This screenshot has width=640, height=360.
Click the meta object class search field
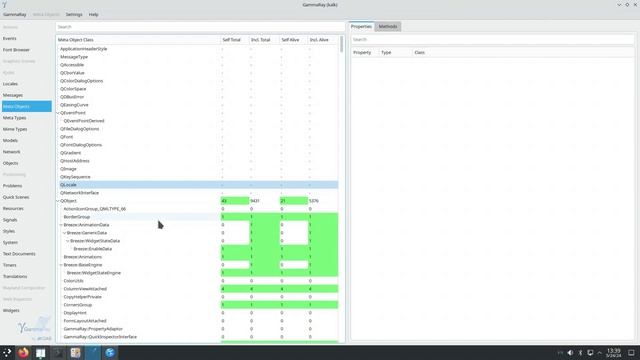[200, 27]
